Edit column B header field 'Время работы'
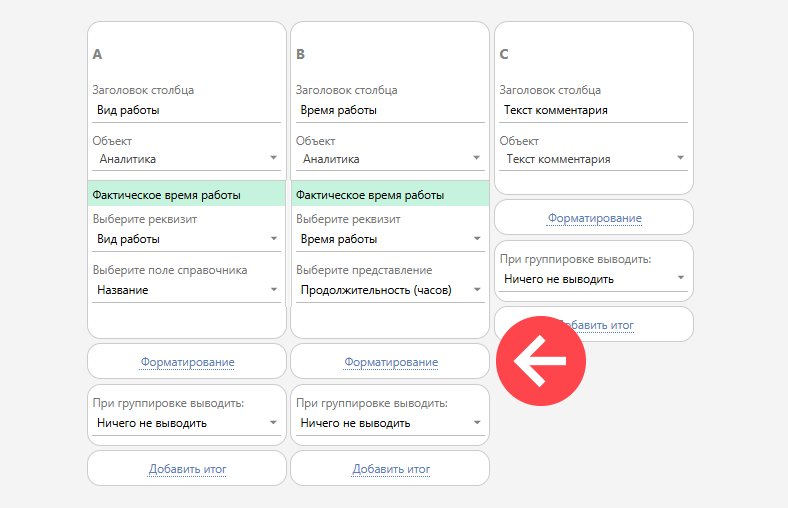This screenshot has width=788, height=508. [x=389, y=111]
